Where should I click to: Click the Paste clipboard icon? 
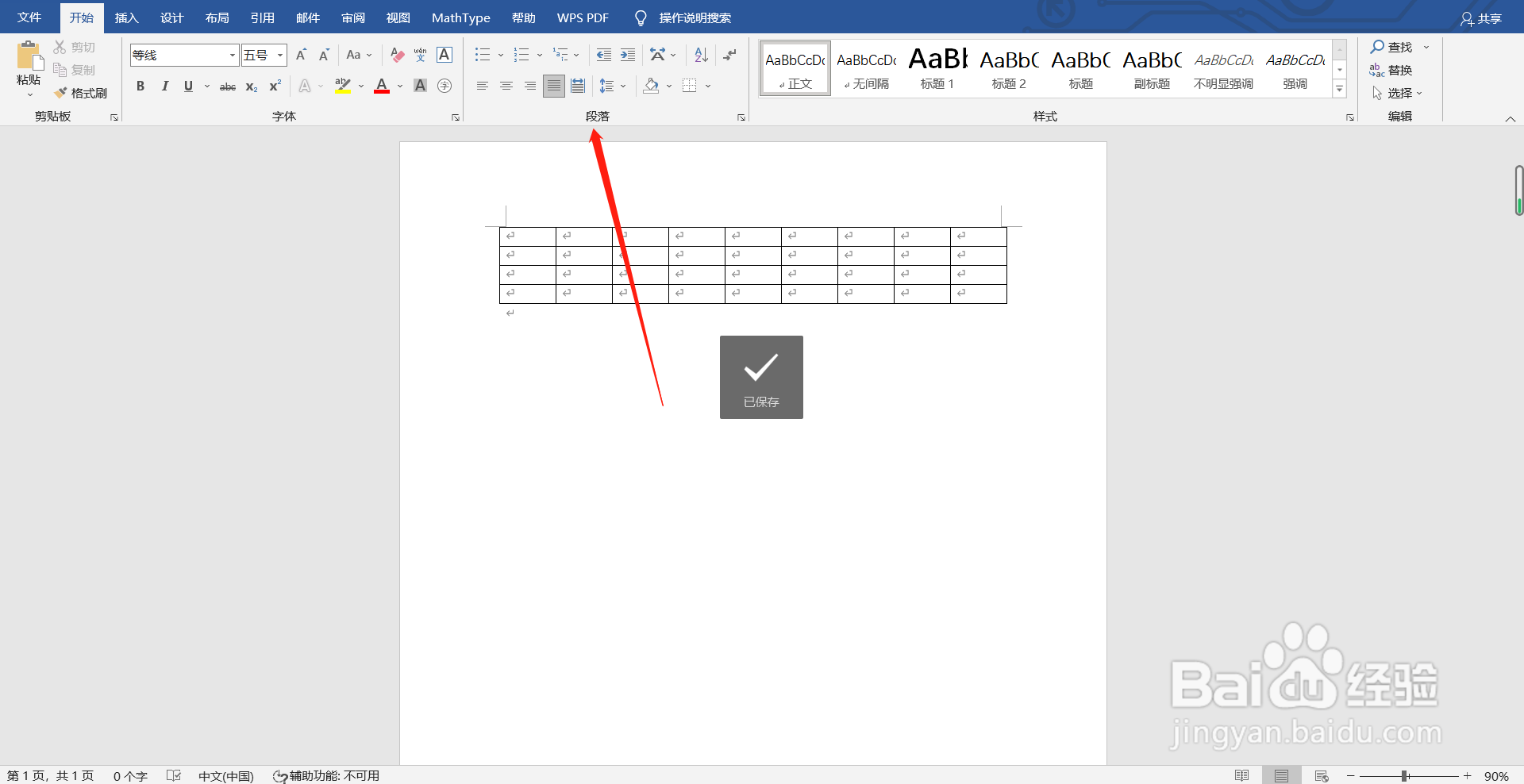pyautogui.click(x=29, y=56)
